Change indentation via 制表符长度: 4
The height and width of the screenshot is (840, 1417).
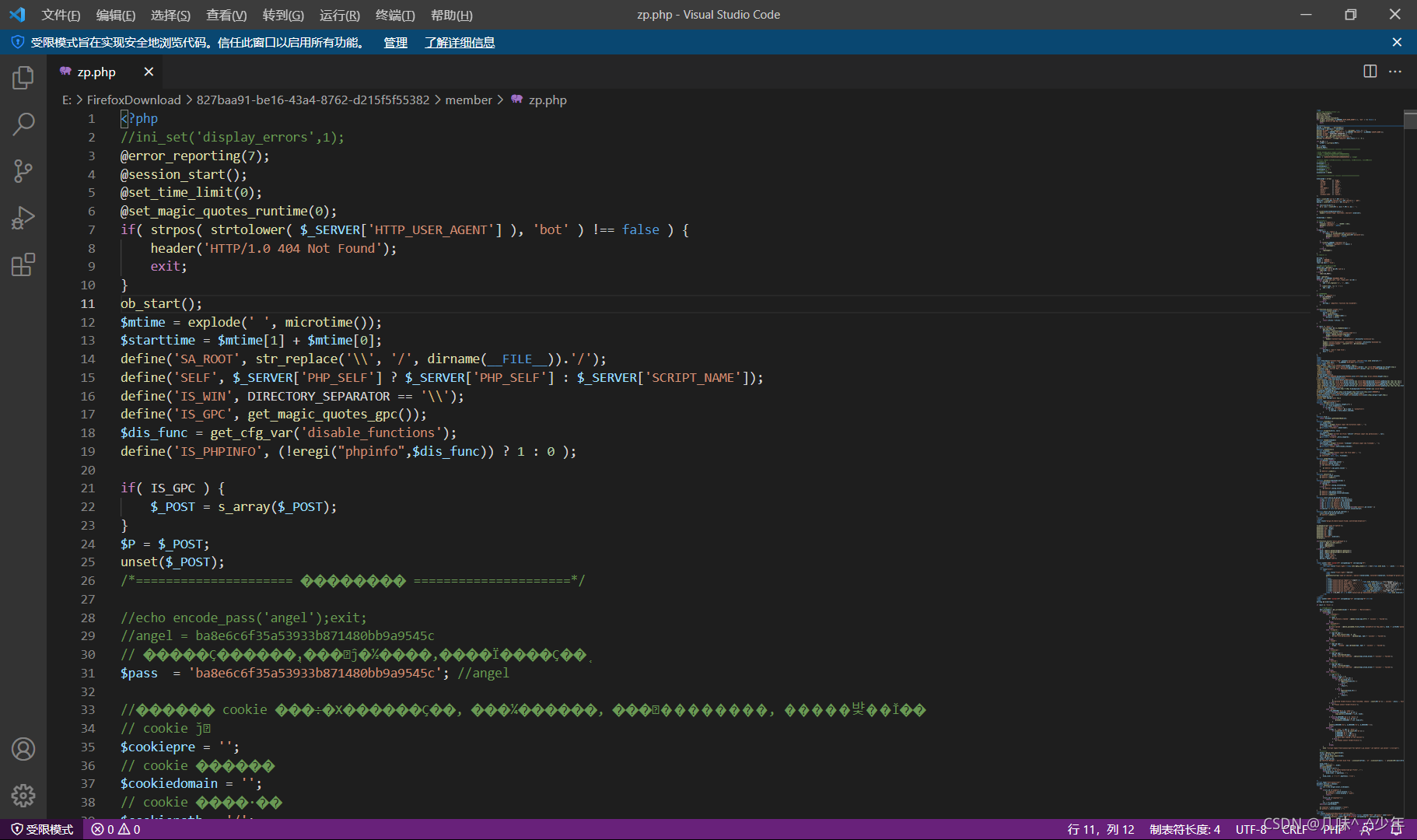[x=1184, y=829]
